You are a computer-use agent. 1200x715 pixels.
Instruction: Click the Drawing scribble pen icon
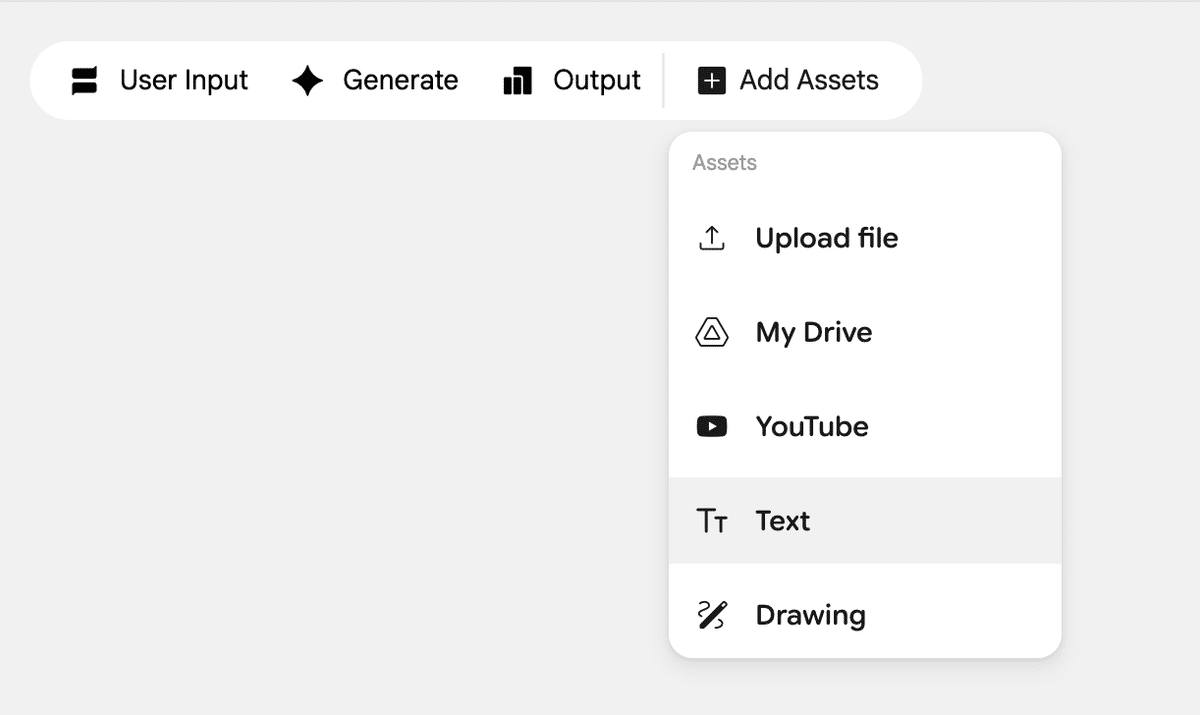click(711, 614)
